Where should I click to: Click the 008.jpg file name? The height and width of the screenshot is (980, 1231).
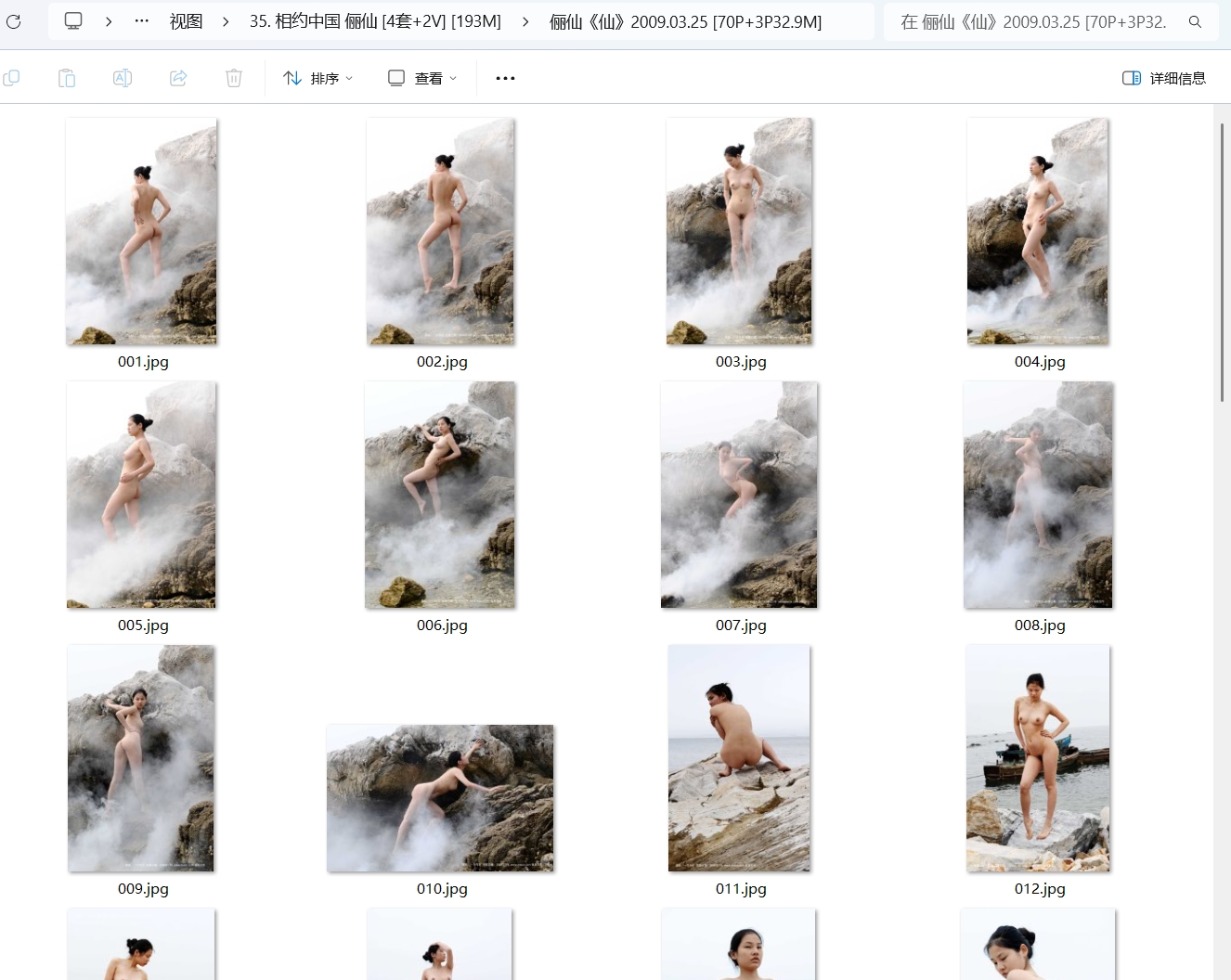(x=1040, y=625)
